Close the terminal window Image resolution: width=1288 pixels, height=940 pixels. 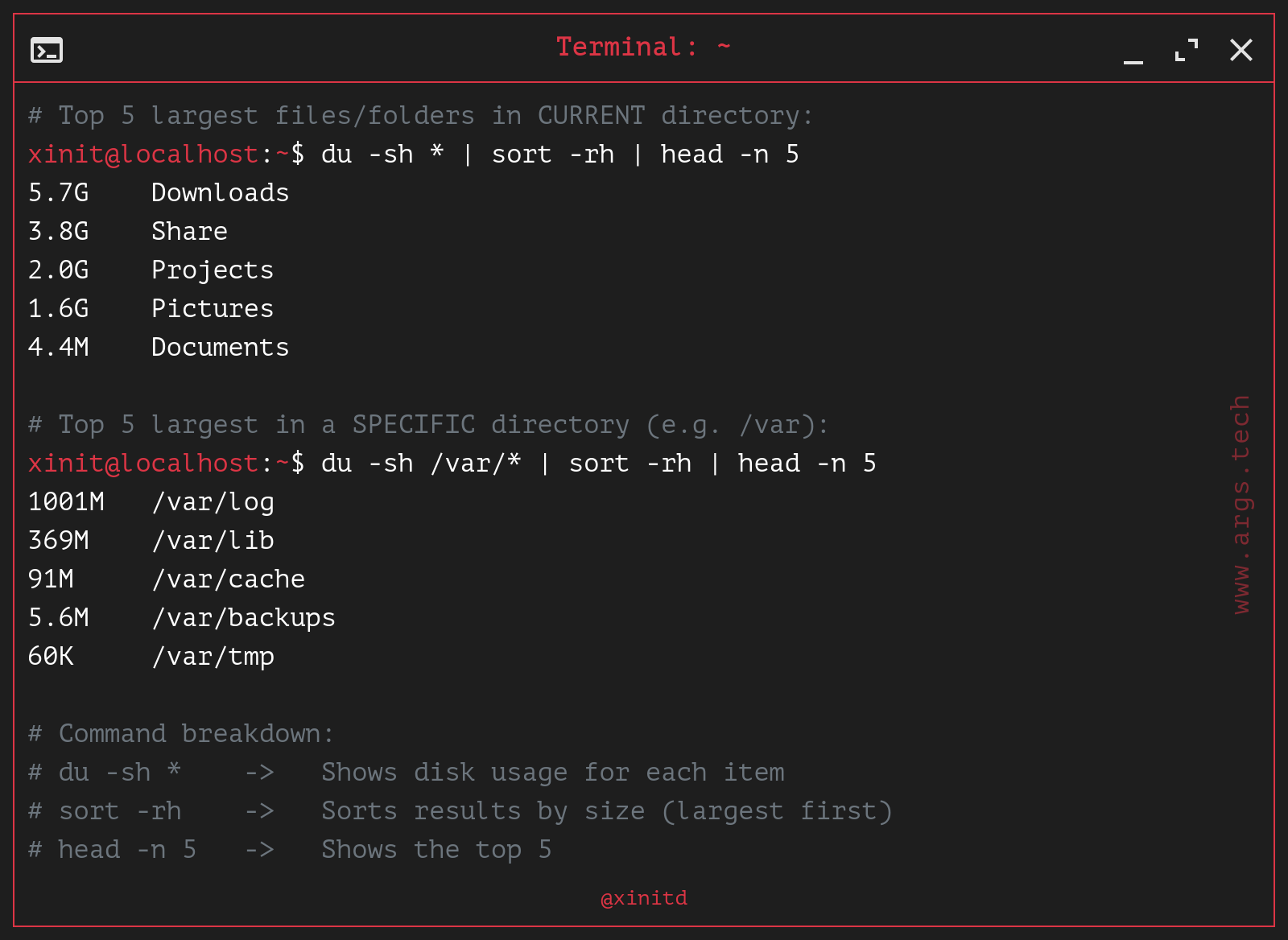1241,50
